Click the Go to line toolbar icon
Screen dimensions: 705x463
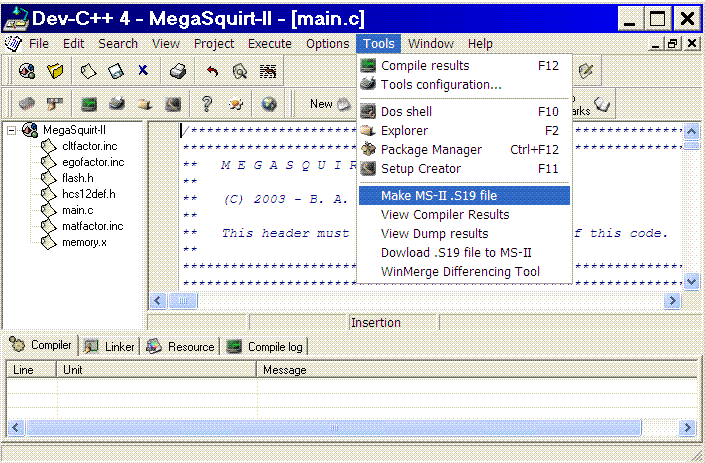click(268, 71)
